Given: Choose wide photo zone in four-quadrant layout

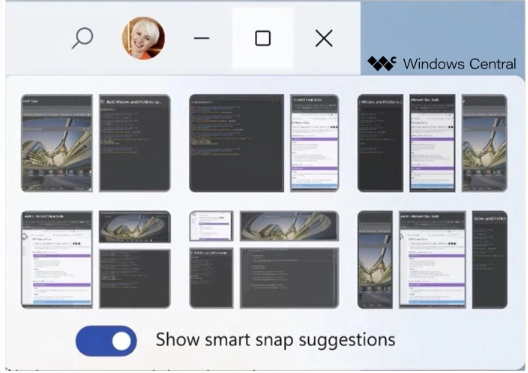Looking at the screenshot, I should 289,226.
